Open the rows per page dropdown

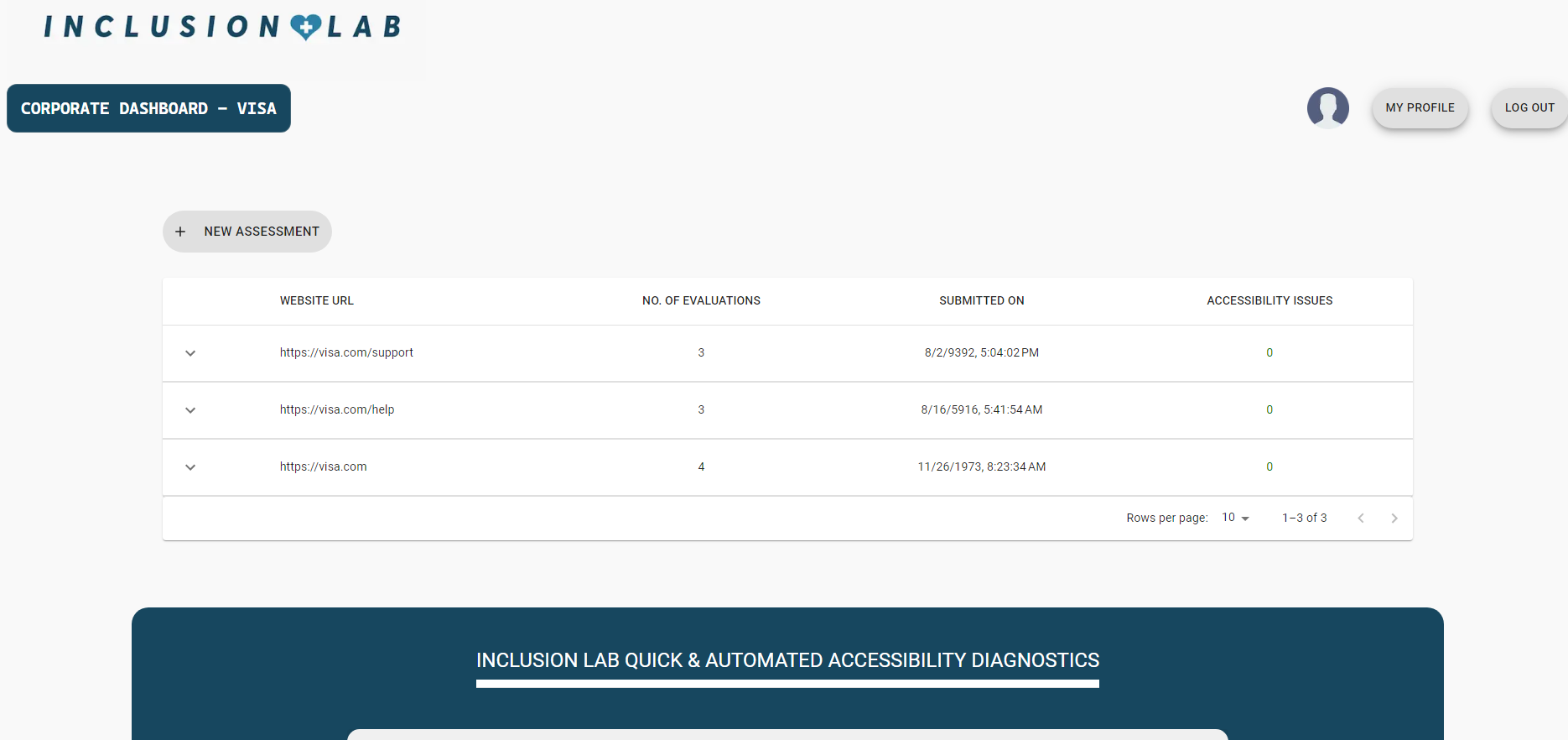tap(1236, 518)
